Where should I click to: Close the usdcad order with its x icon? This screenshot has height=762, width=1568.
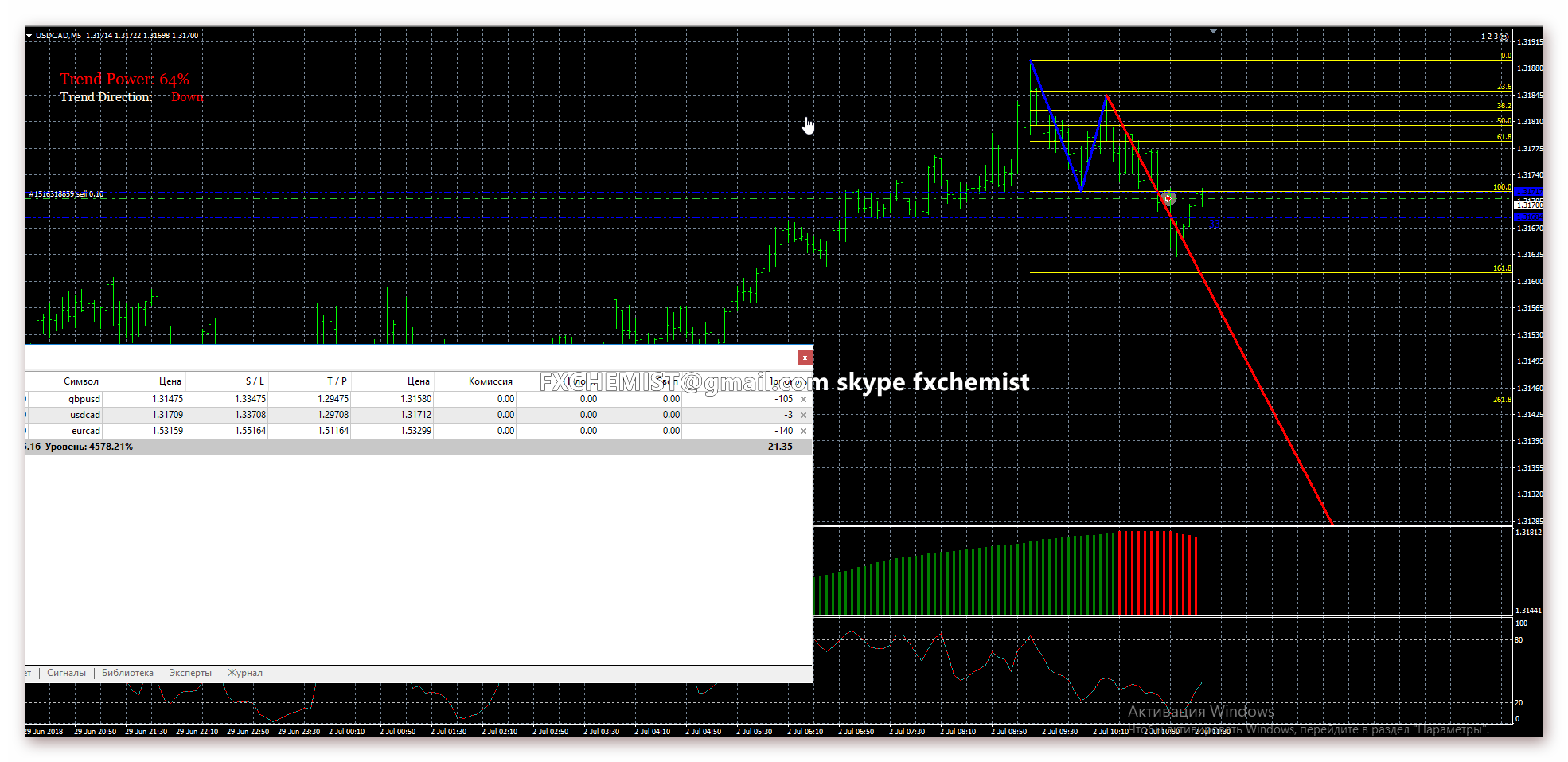click(x=803, y=416)
